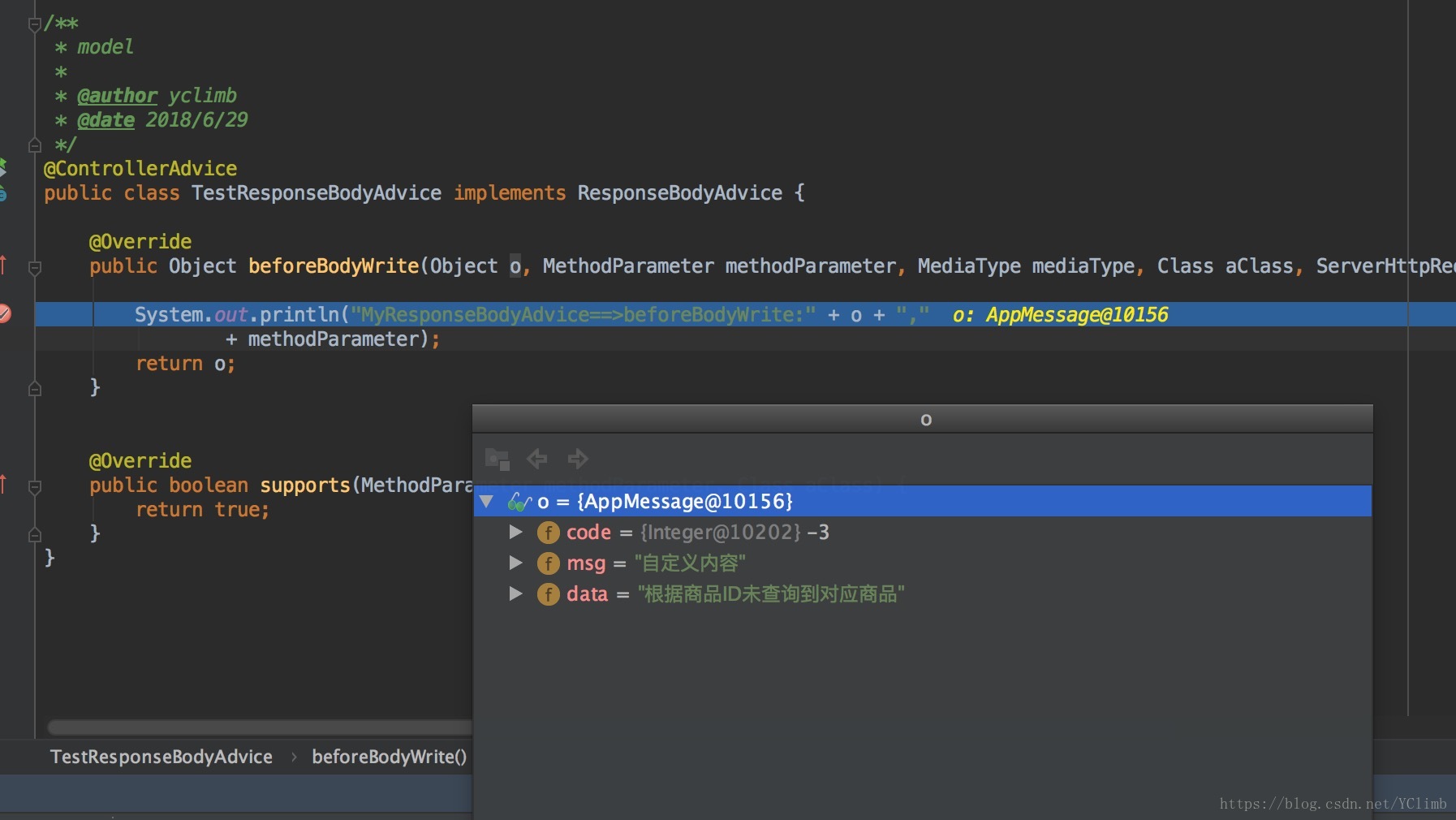Viewport: 1456px width, 820px height.
Task: Click the supports method name in code
Action: (305, 486)
